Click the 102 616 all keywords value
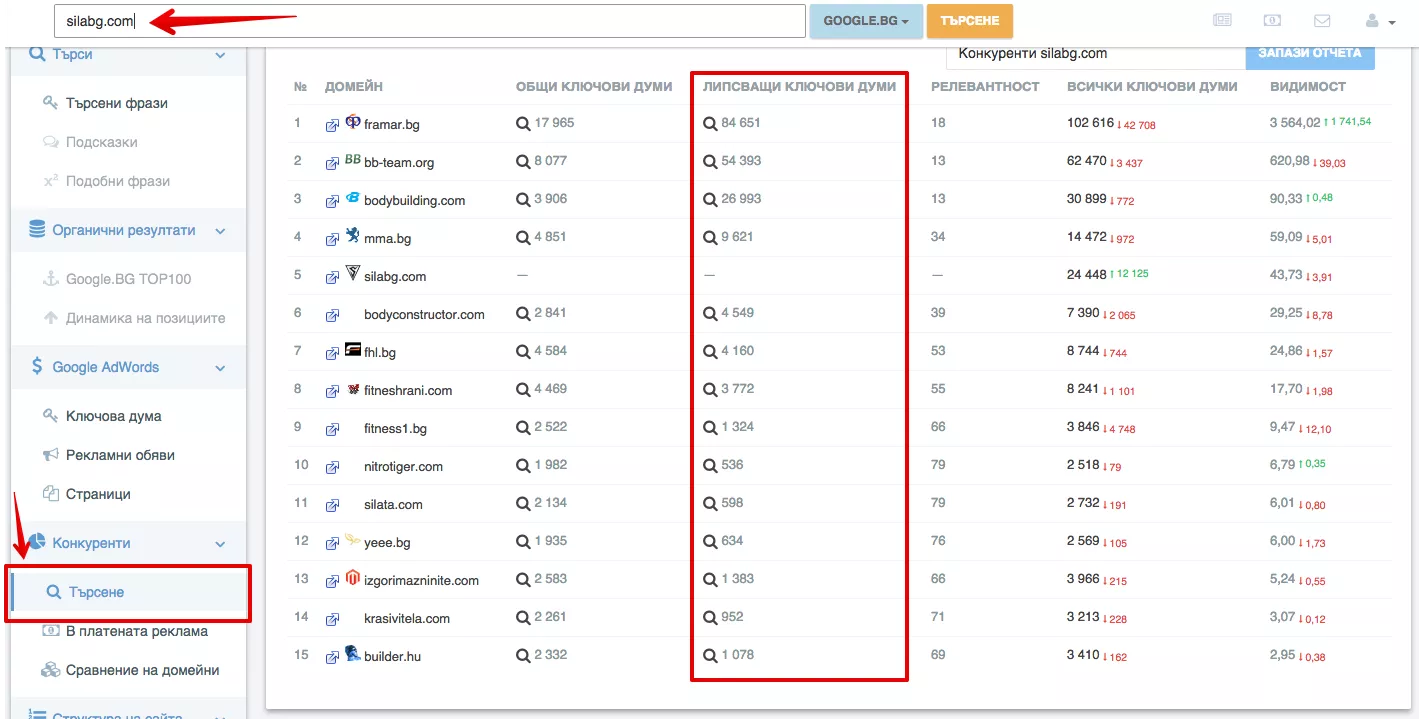The height and width of the screenshot is (719, 1419). pos(1090,123)
